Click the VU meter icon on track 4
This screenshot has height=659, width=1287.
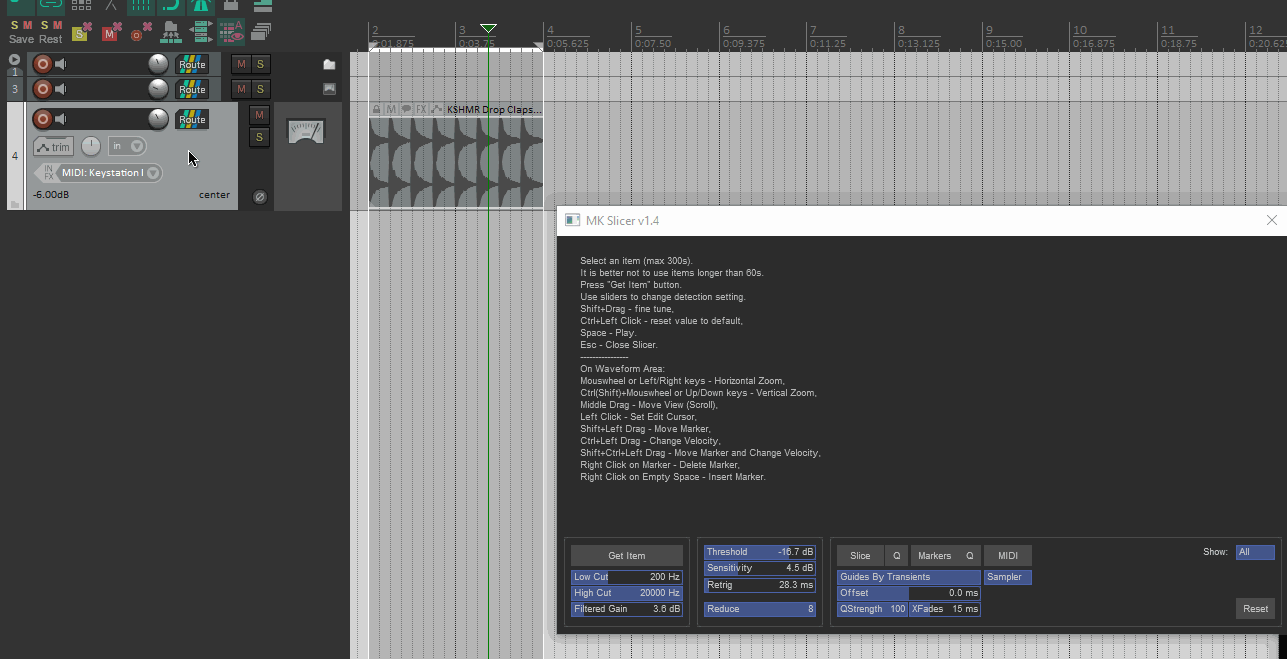tap(305, 131)
